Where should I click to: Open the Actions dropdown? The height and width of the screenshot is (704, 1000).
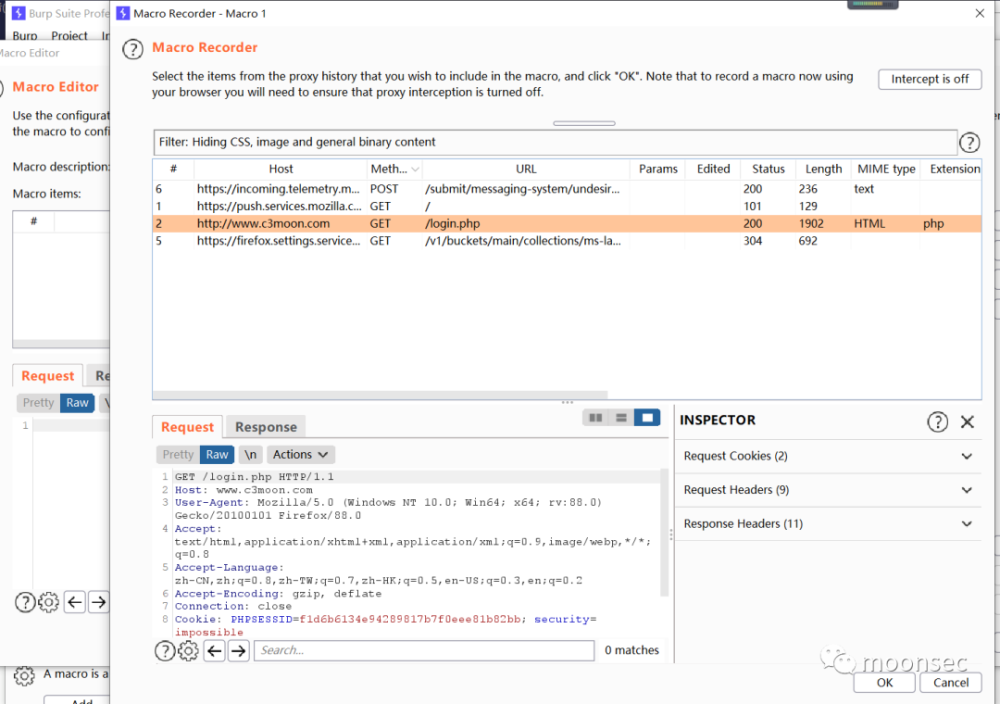300,455
